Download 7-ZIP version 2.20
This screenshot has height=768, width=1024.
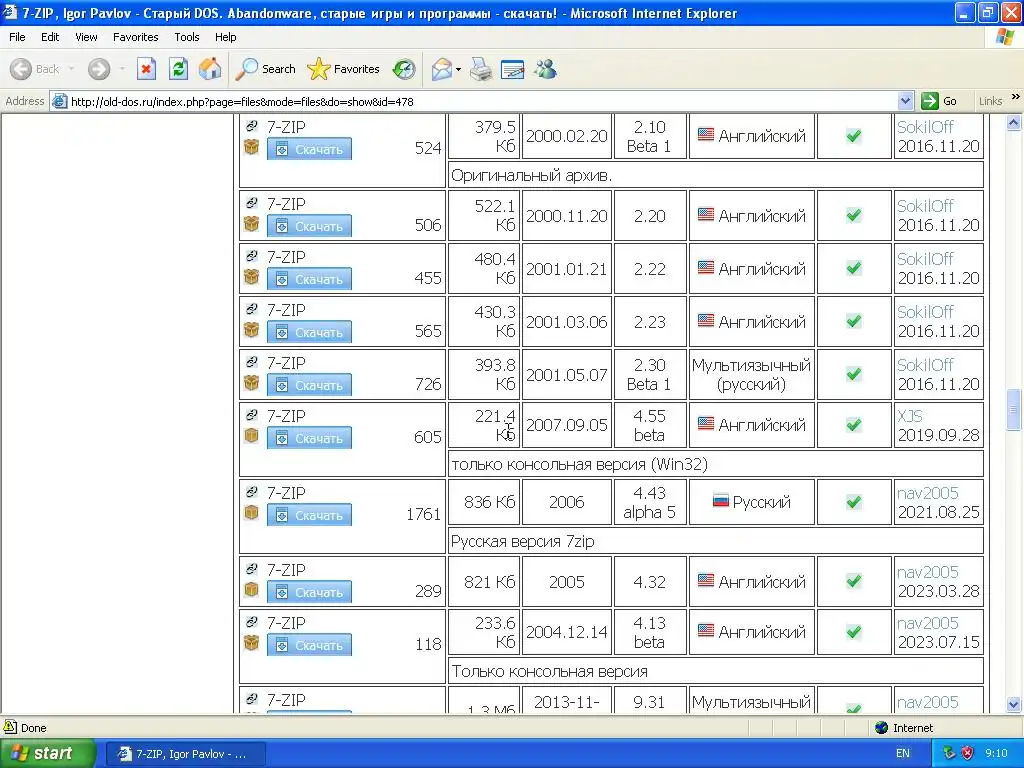point(309,226)
